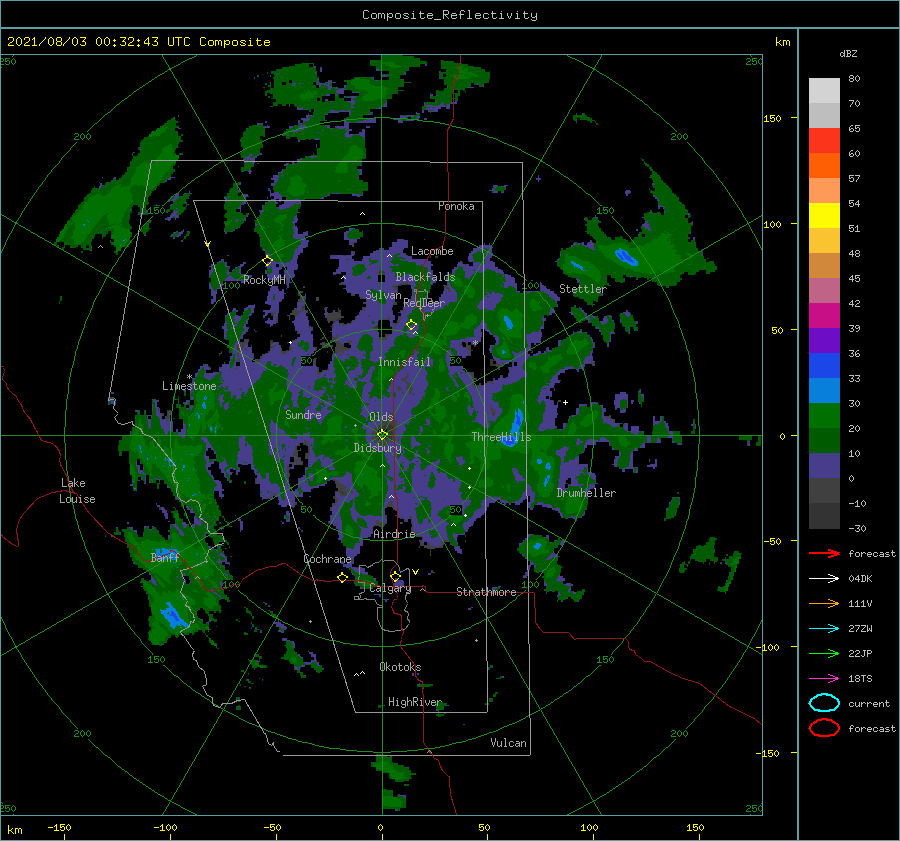This screenshot has width=900, height=841.
Task: Select the Olds label
Action: point(381,417)
